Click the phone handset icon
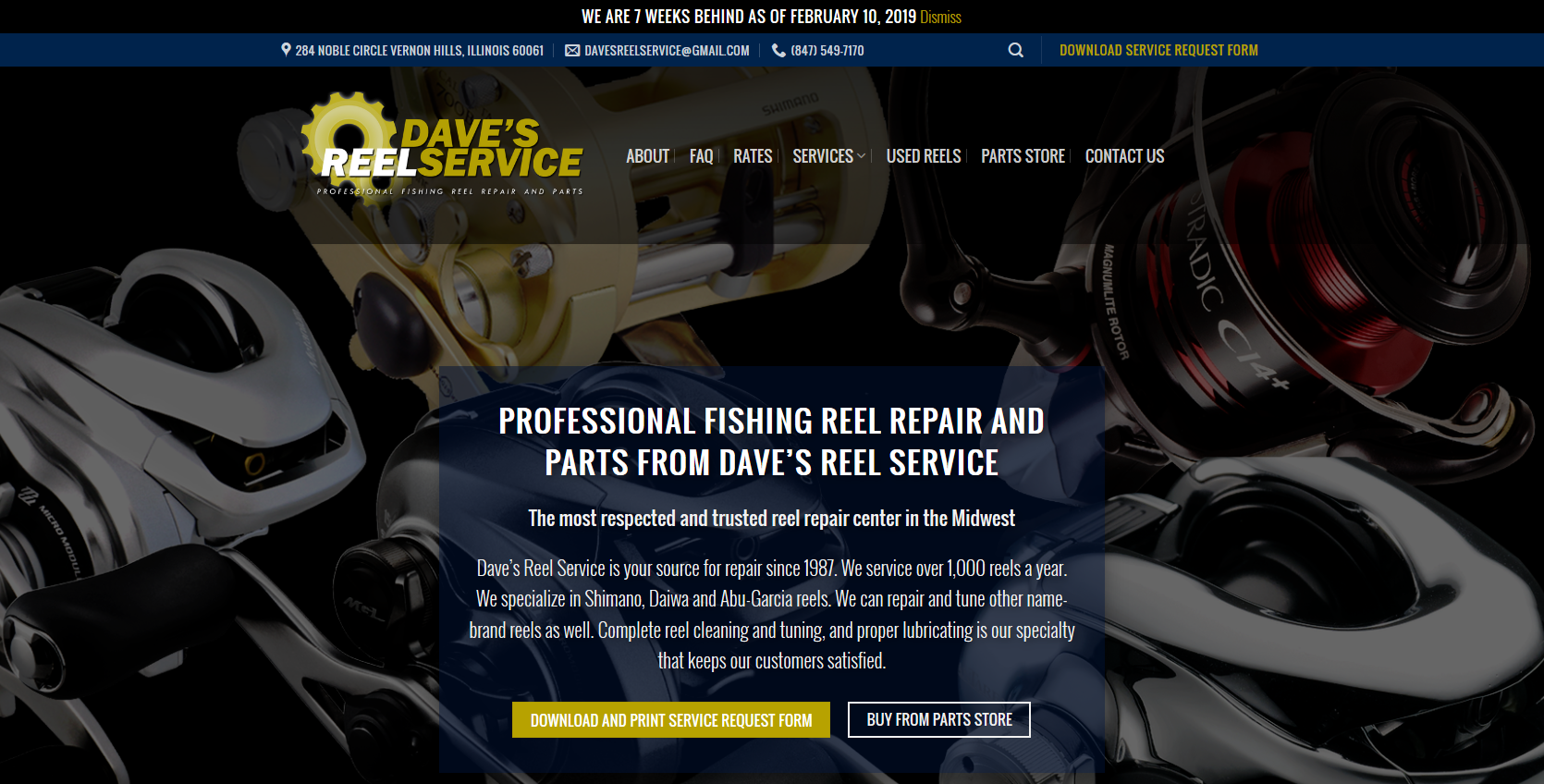The width and height of the screenshot is (1544, 784). (778, 50)
